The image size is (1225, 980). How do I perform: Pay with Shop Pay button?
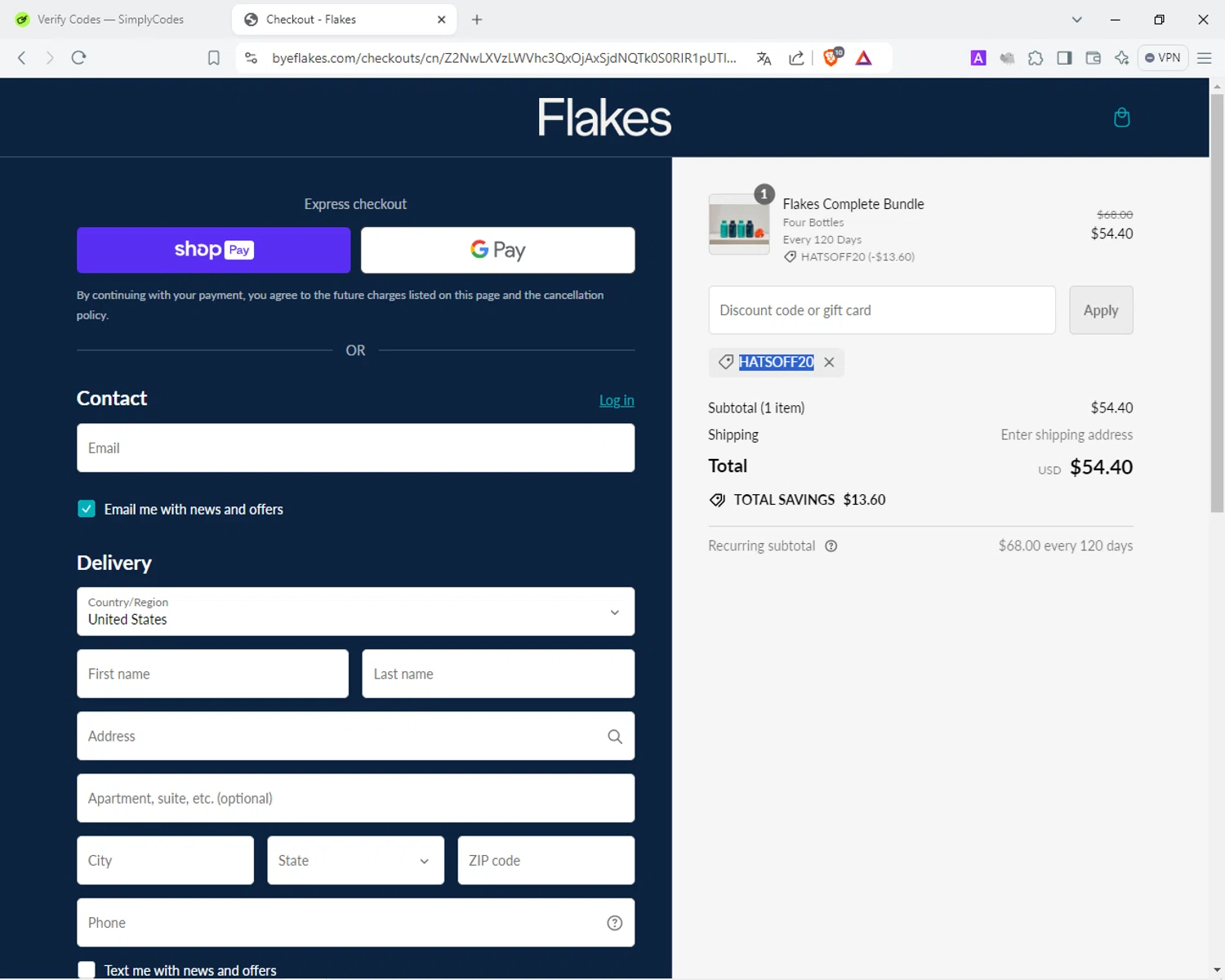pos(213,250)
